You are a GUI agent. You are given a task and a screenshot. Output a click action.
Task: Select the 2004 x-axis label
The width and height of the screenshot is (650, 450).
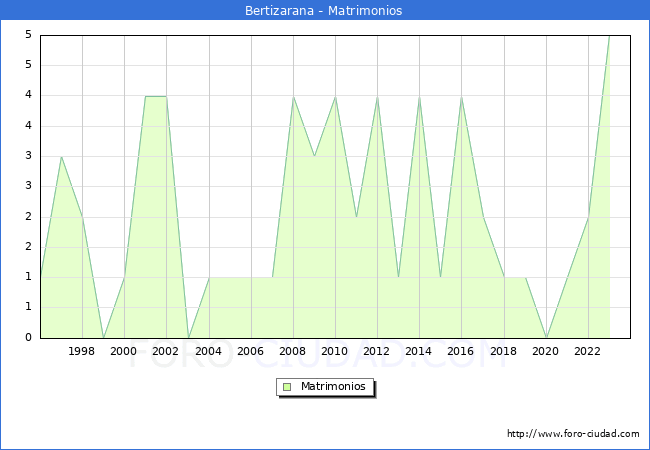point(209,351)
